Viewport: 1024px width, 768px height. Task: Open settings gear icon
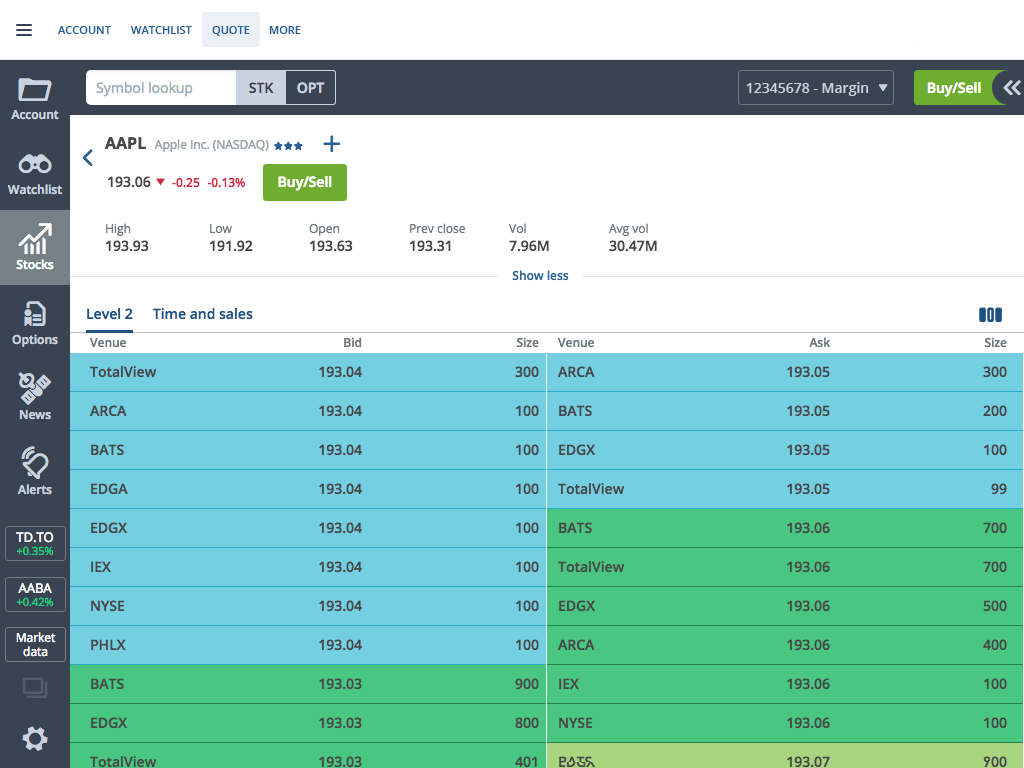coord(35,739)
